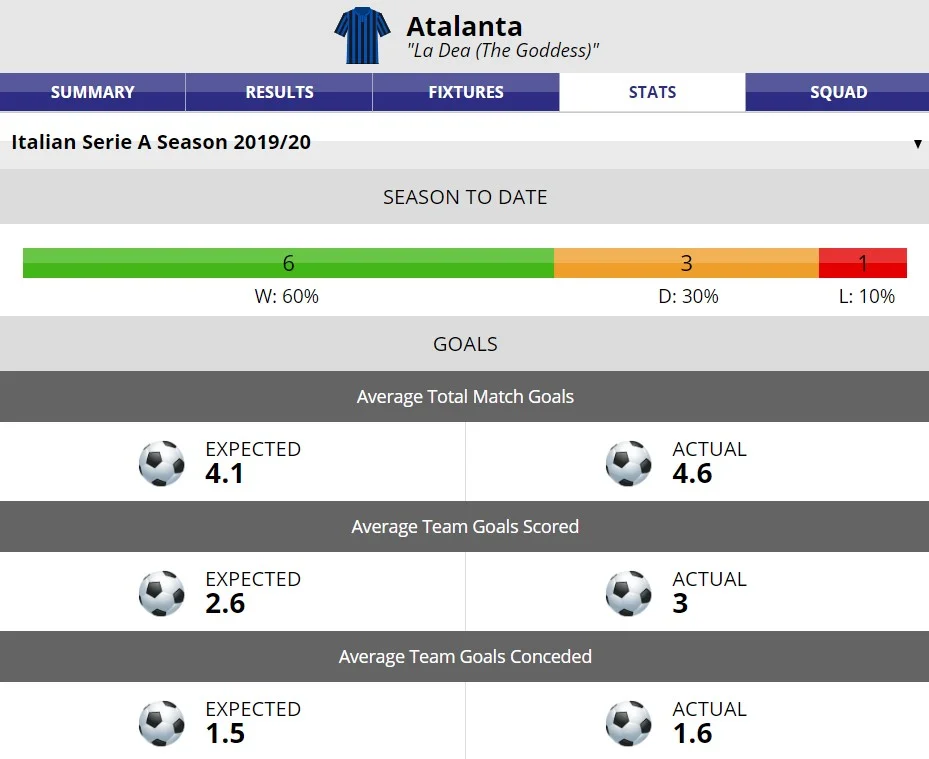Go to the Fixtures tab
Image resolution: width=929 pixels, height=759 pixels.
coord(466,92)
